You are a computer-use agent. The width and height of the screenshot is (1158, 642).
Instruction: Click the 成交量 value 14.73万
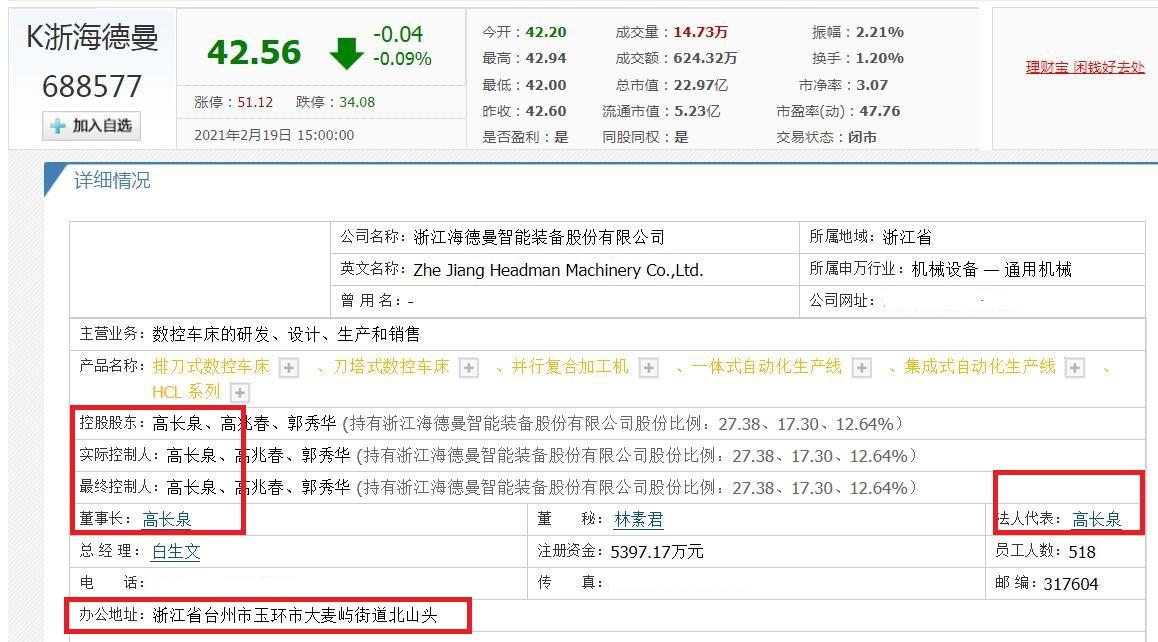pyautogui.click(x=701, y=32)
